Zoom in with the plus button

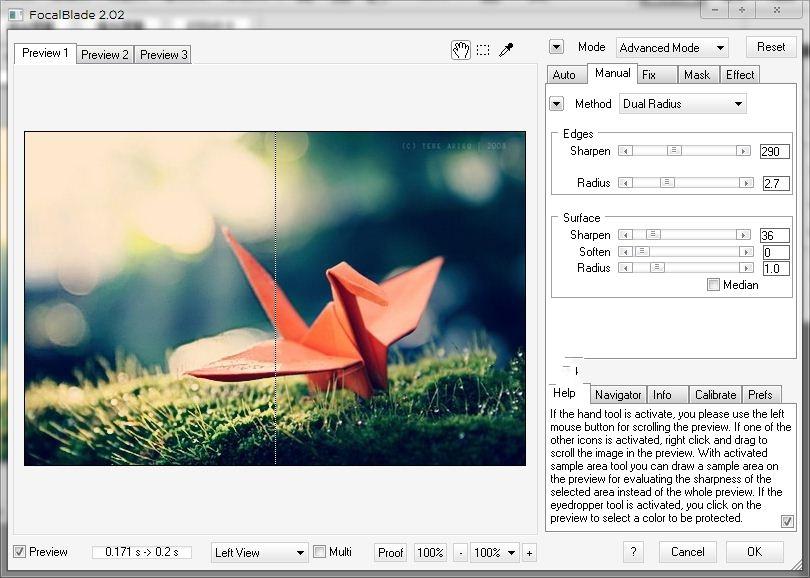pyautogui.click(x=529, y=553)
